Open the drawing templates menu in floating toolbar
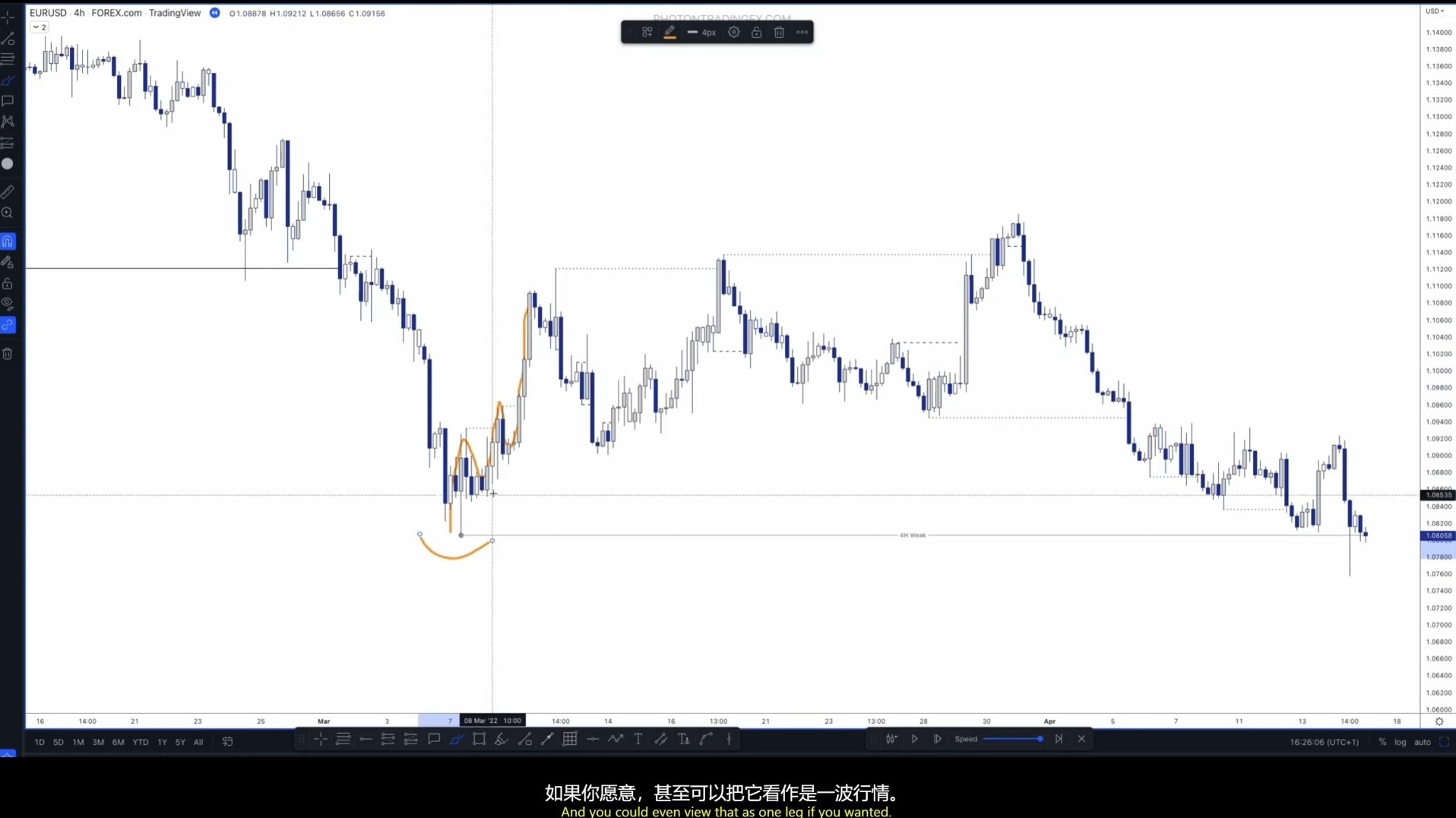Viewport: 1456px width, 818px height. point(647,33)
